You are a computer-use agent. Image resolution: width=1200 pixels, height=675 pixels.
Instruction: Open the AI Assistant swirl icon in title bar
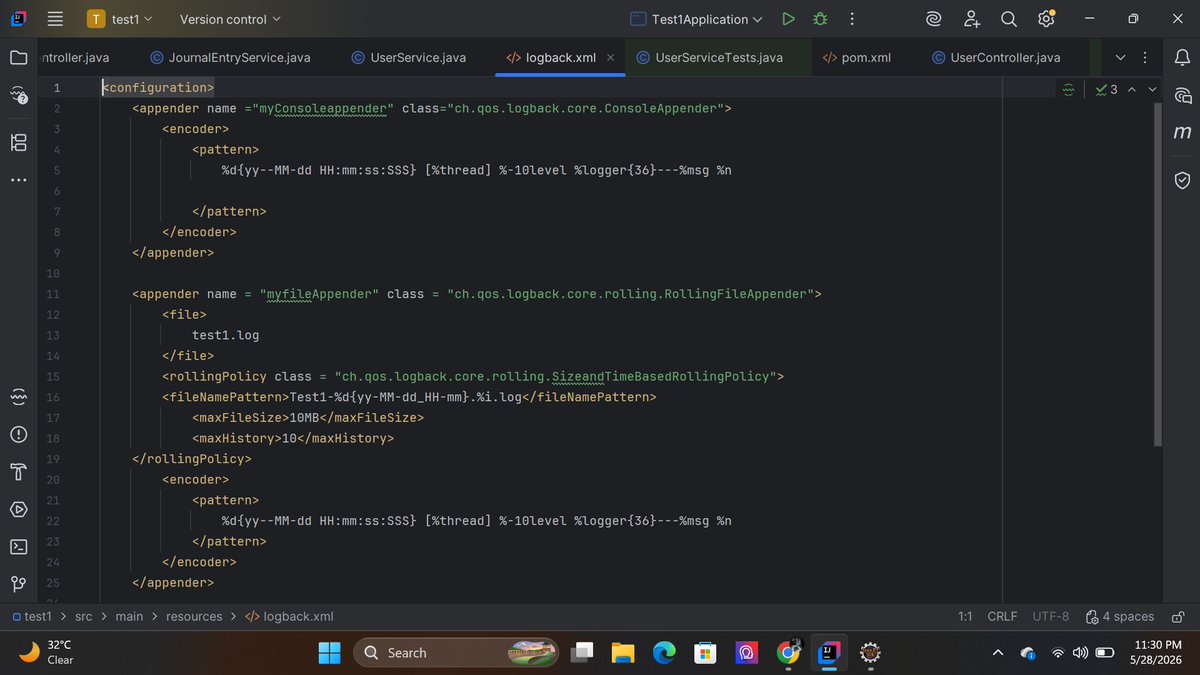point(933,19)
